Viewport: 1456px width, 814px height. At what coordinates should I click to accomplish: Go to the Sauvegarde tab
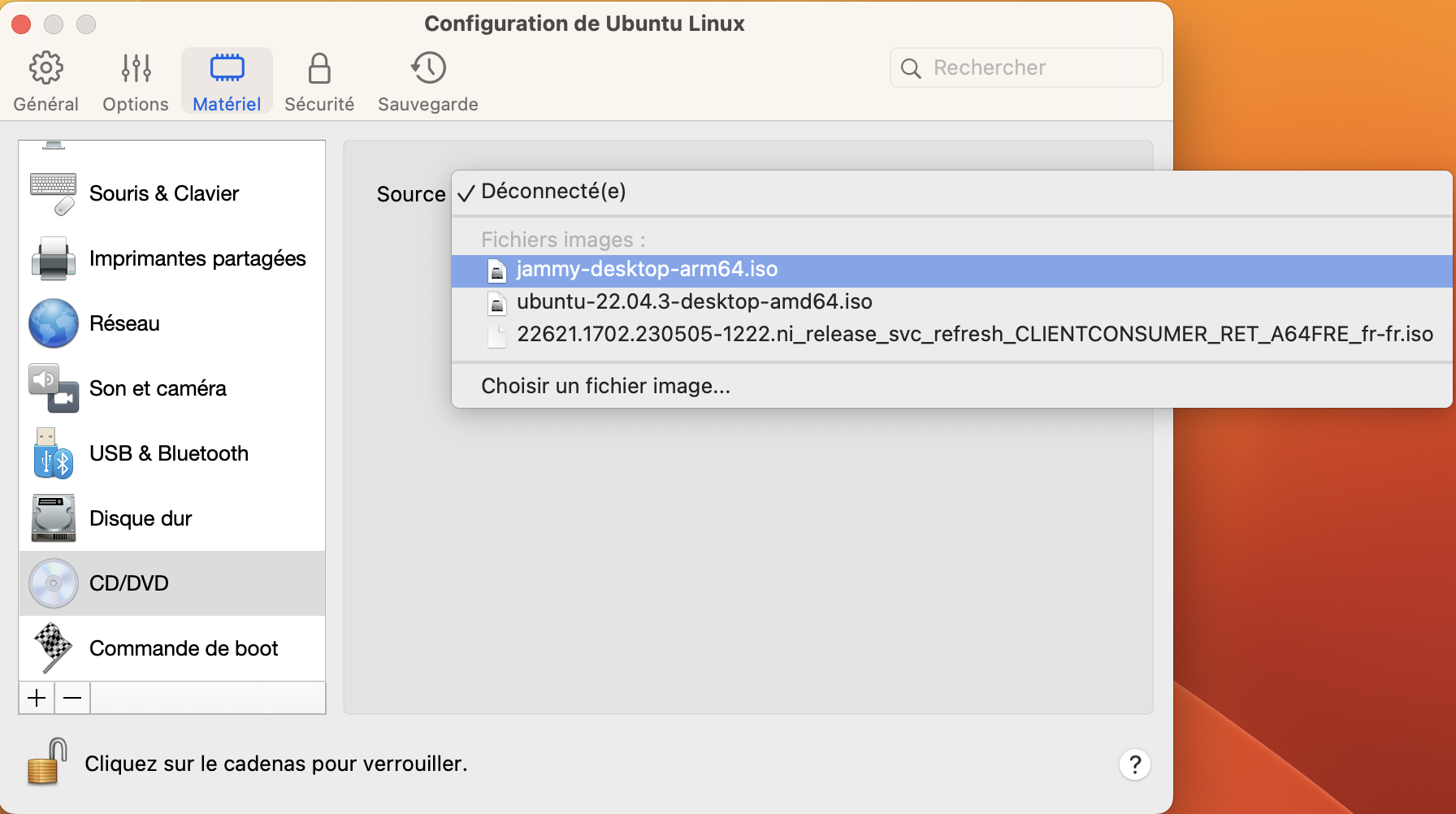[x=428, y=81]
